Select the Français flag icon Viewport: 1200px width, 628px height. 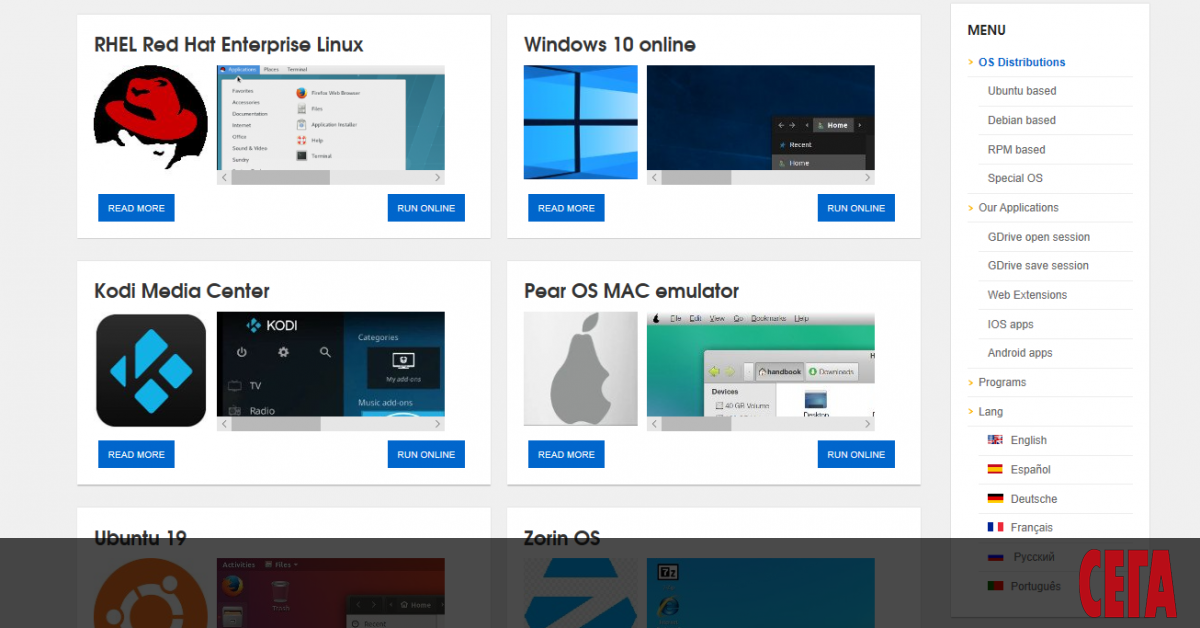[995, 527]
